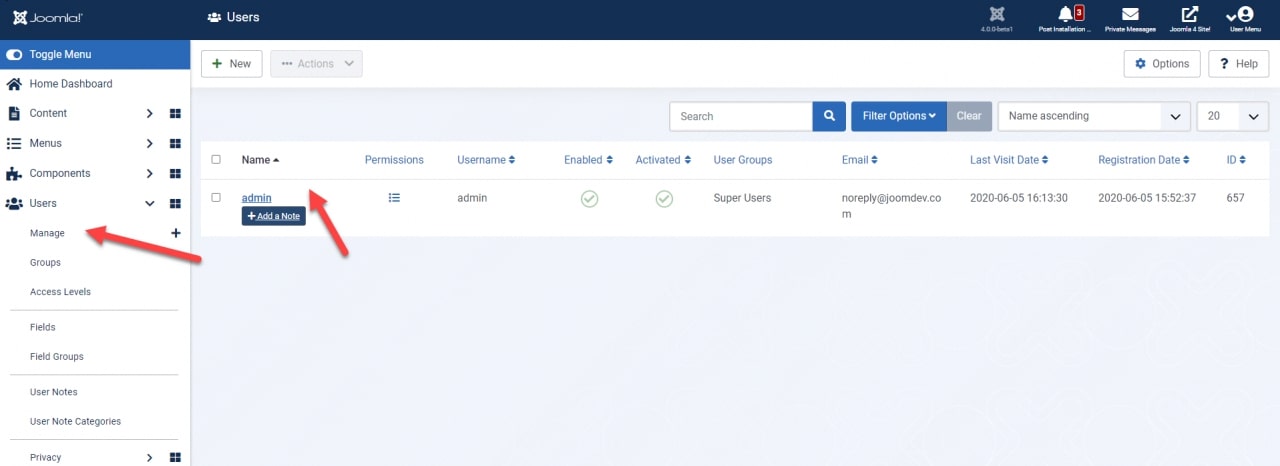Open the Private Messages envelope icon
Viewport: 1280px width, 466px height.
tap(1130, 15)
